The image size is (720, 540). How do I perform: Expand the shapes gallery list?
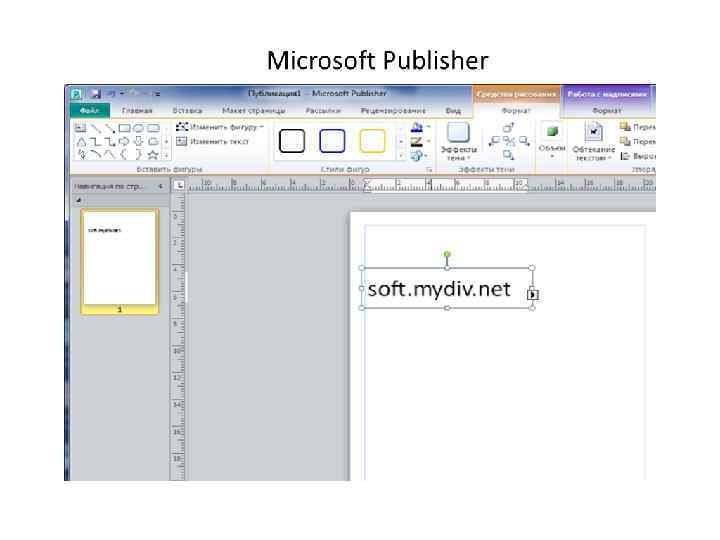click(166, 155)
